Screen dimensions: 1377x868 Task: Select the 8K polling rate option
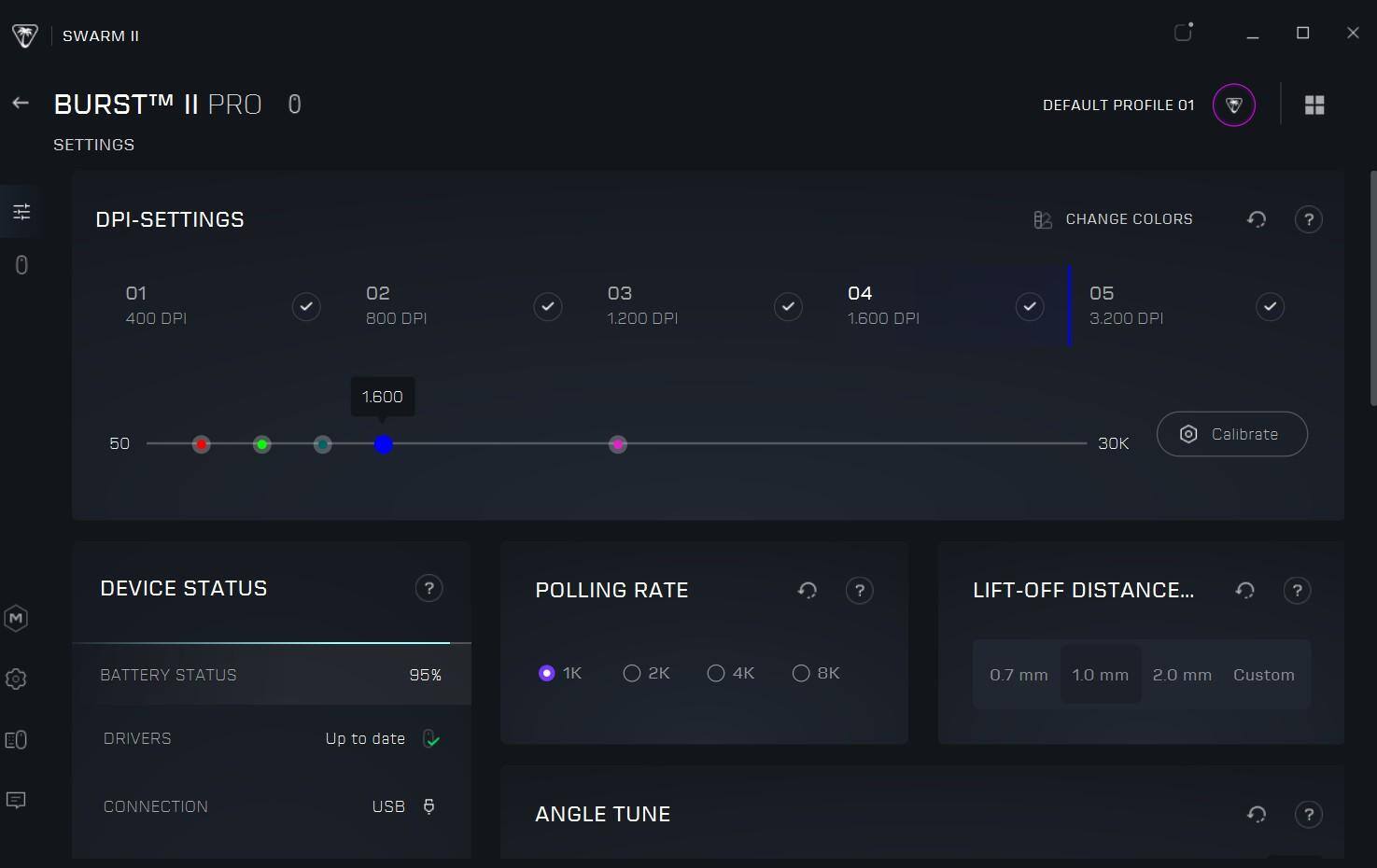pyautogui.click(x=801, y=673)
